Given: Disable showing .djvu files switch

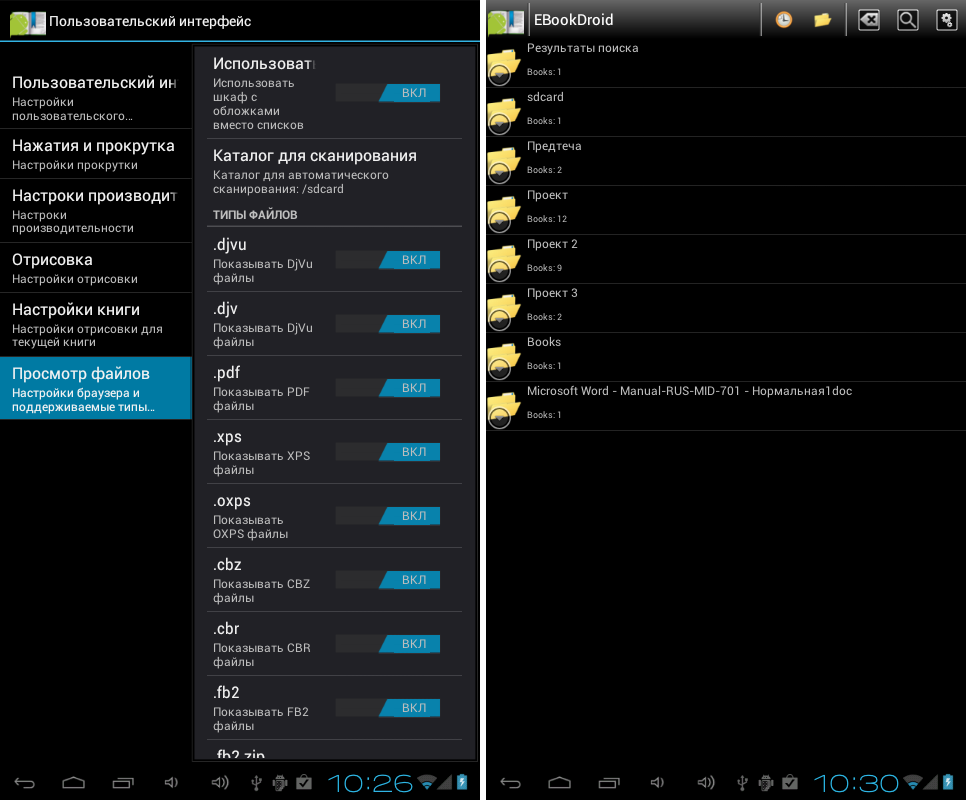Looking at the screenshot, I should pyautogui.click(x=388, y=260).
